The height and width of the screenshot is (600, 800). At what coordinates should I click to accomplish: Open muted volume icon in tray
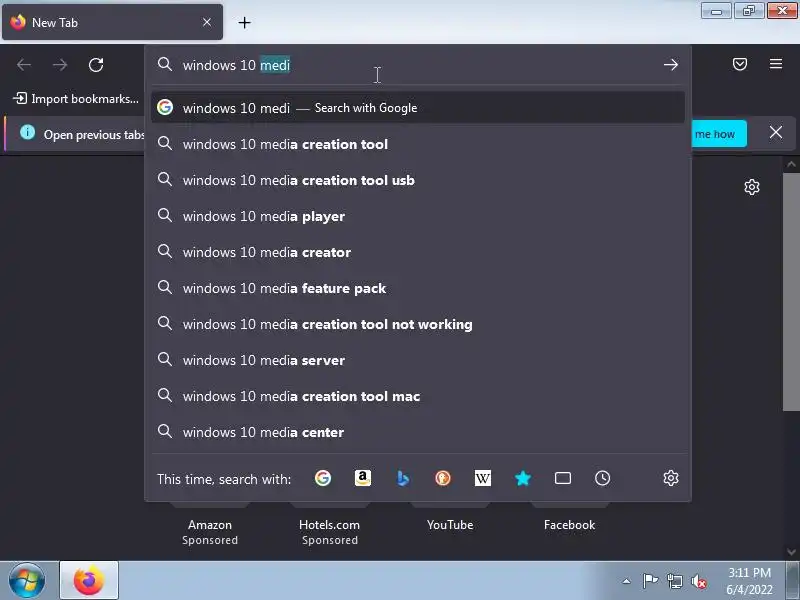coord(698,581)
